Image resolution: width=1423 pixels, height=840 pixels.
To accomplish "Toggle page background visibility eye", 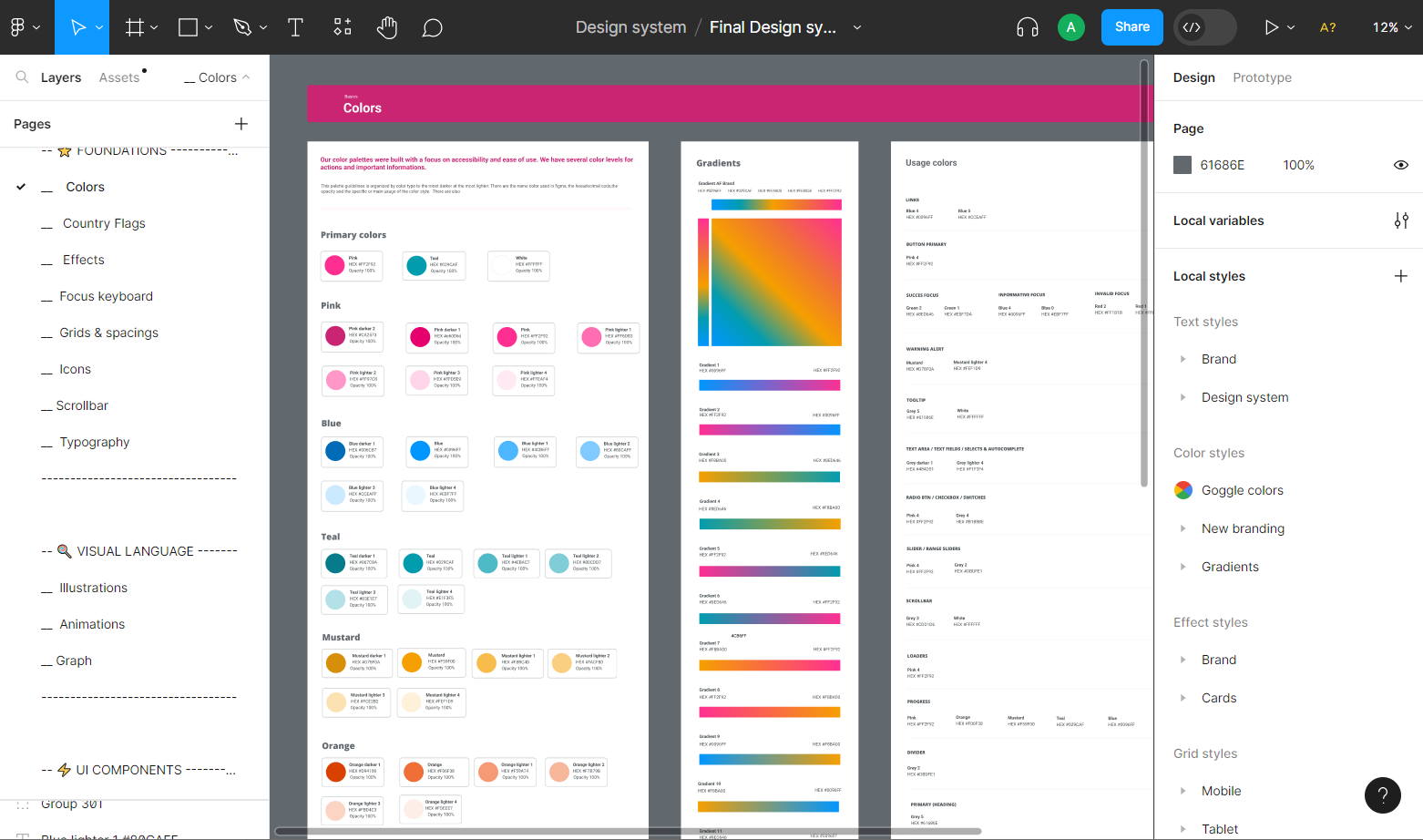I will (1401, 165).
